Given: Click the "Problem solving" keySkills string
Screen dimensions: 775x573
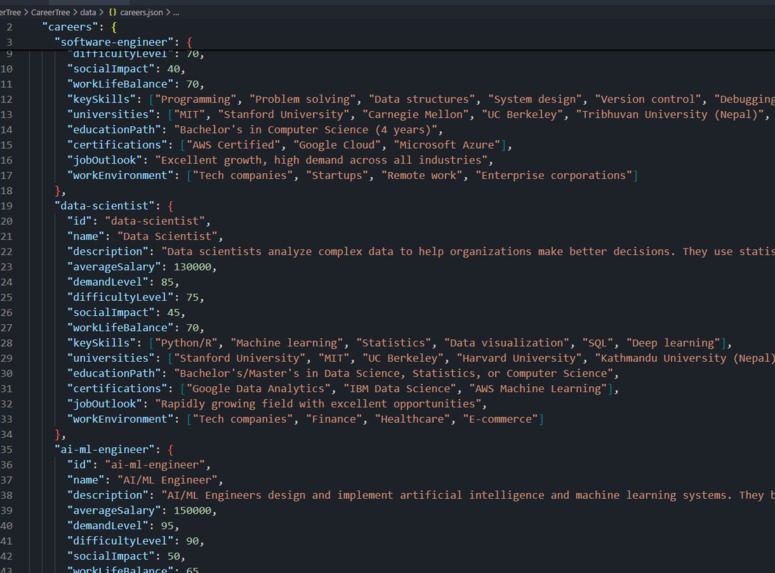Looking at the screenshot, I should 302,99.
